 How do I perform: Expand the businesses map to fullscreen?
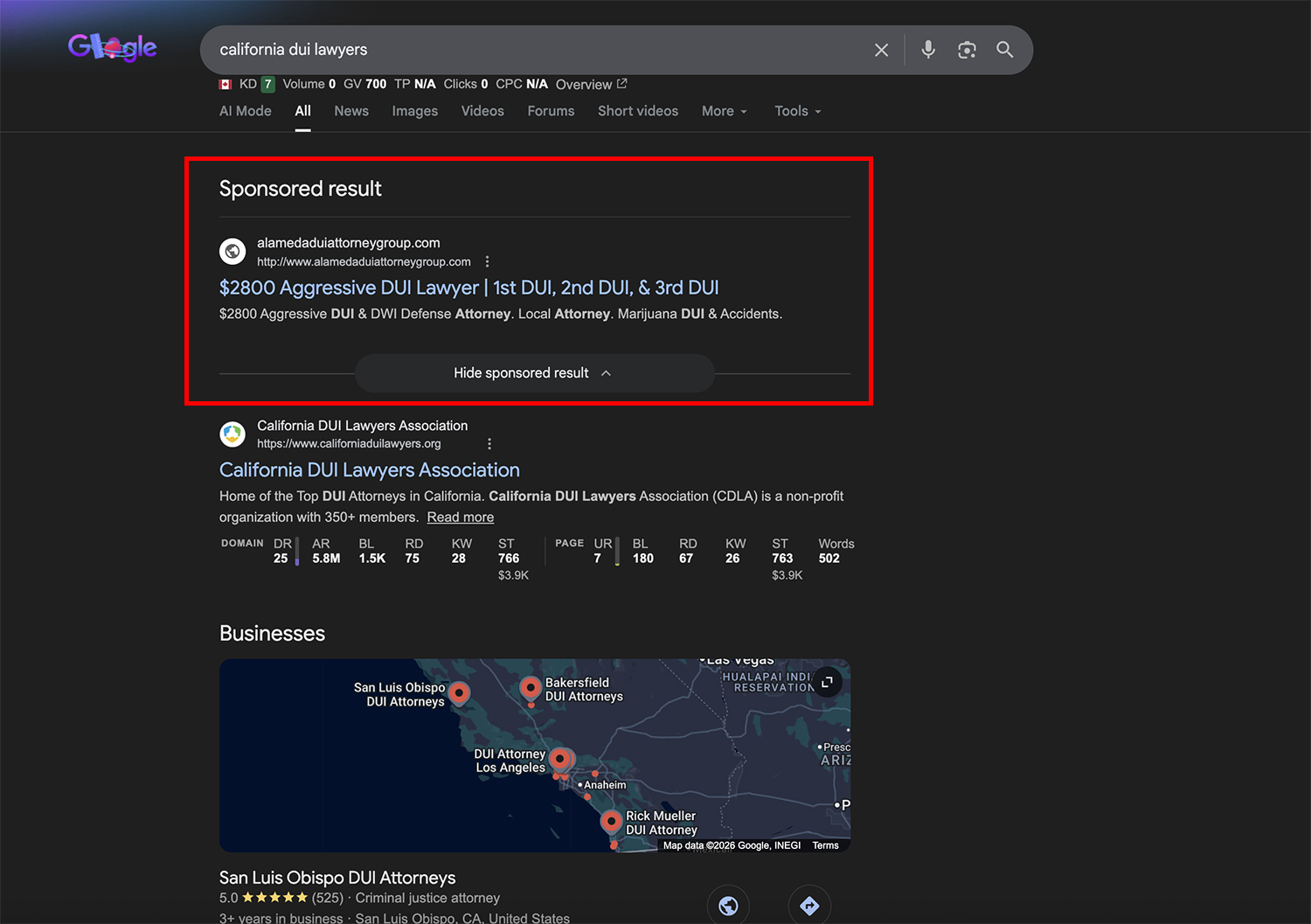click(x=827, y=682)
